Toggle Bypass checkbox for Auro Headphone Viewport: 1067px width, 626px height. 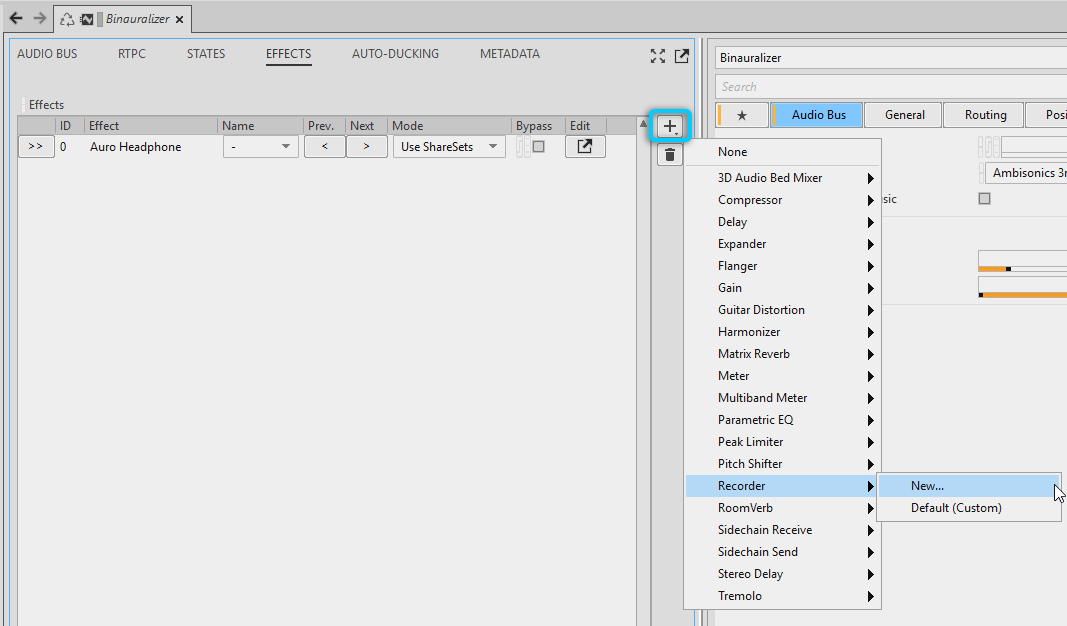(x=538, y=147)
